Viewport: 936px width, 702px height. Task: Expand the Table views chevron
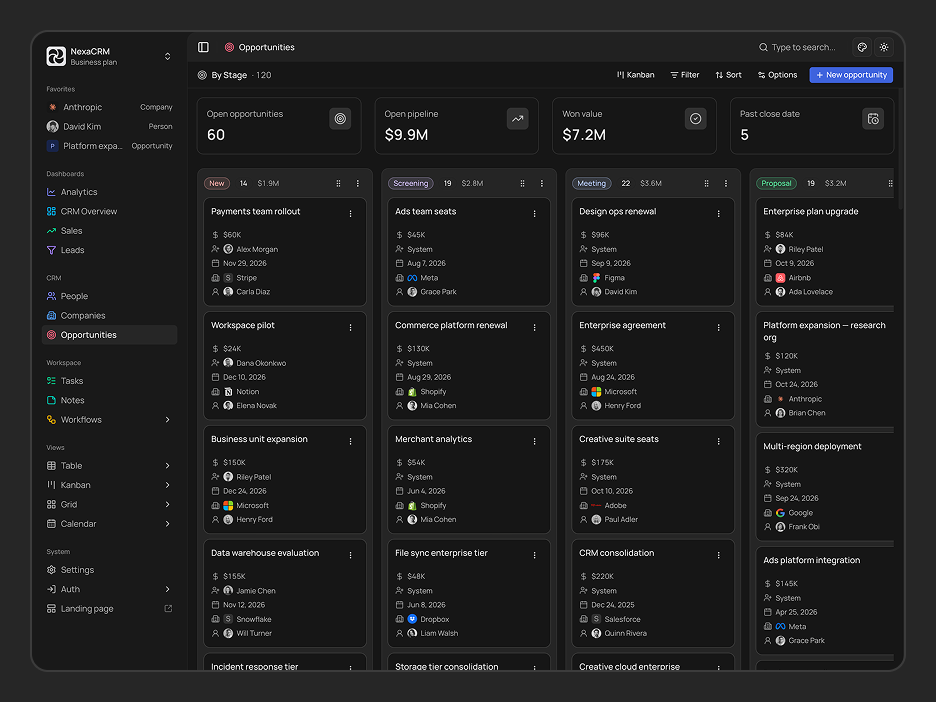(x=168, y=466)
